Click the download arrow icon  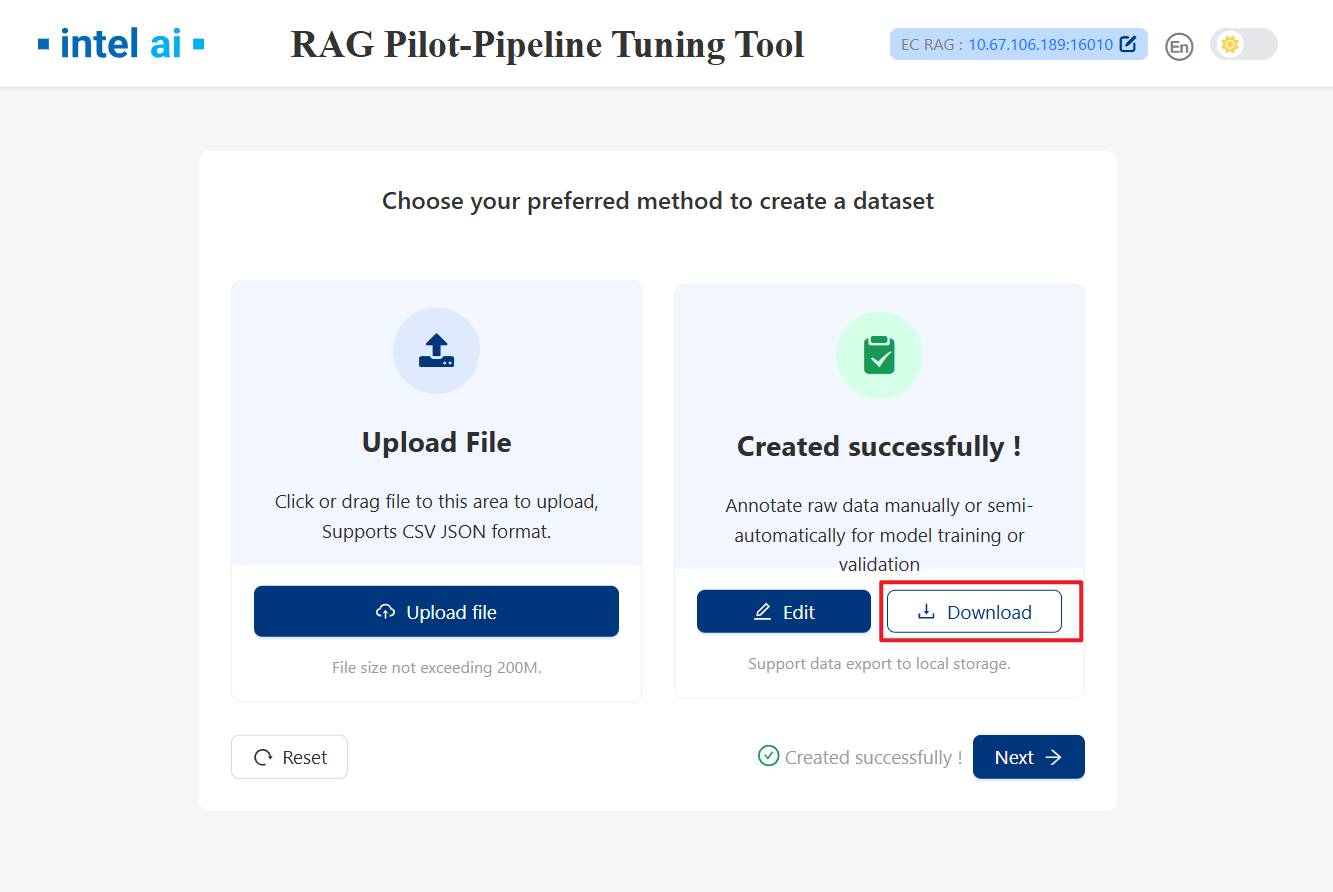point(926,612)
